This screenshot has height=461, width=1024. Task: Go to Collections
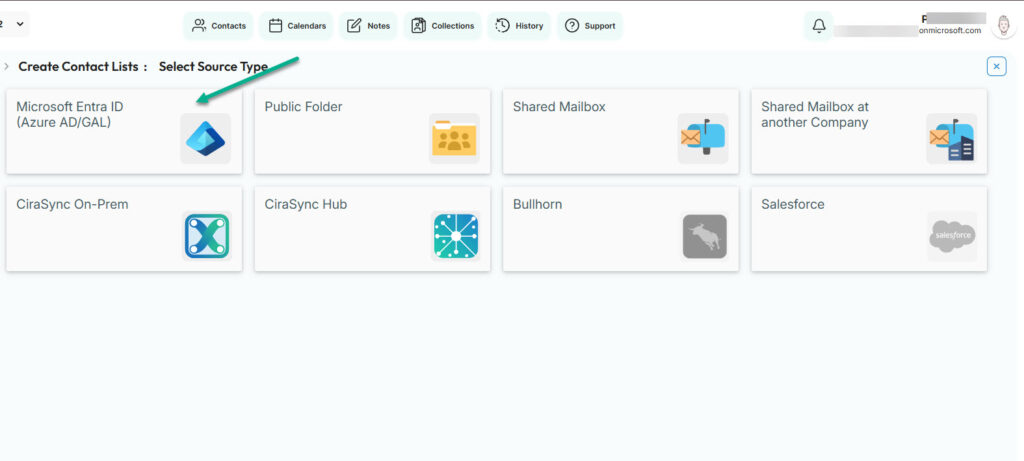[442, 26]
